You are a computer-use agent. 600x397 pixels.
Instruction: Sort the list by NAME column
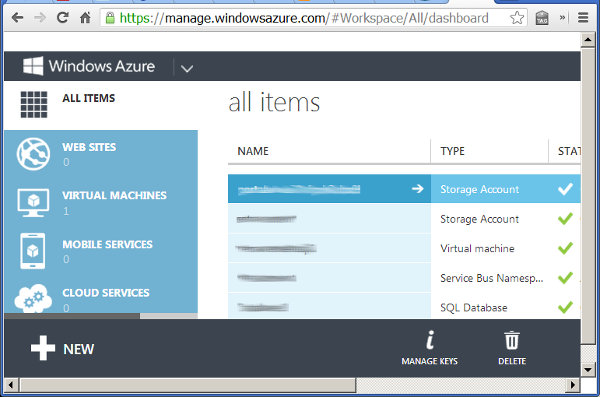coord(253,151)
